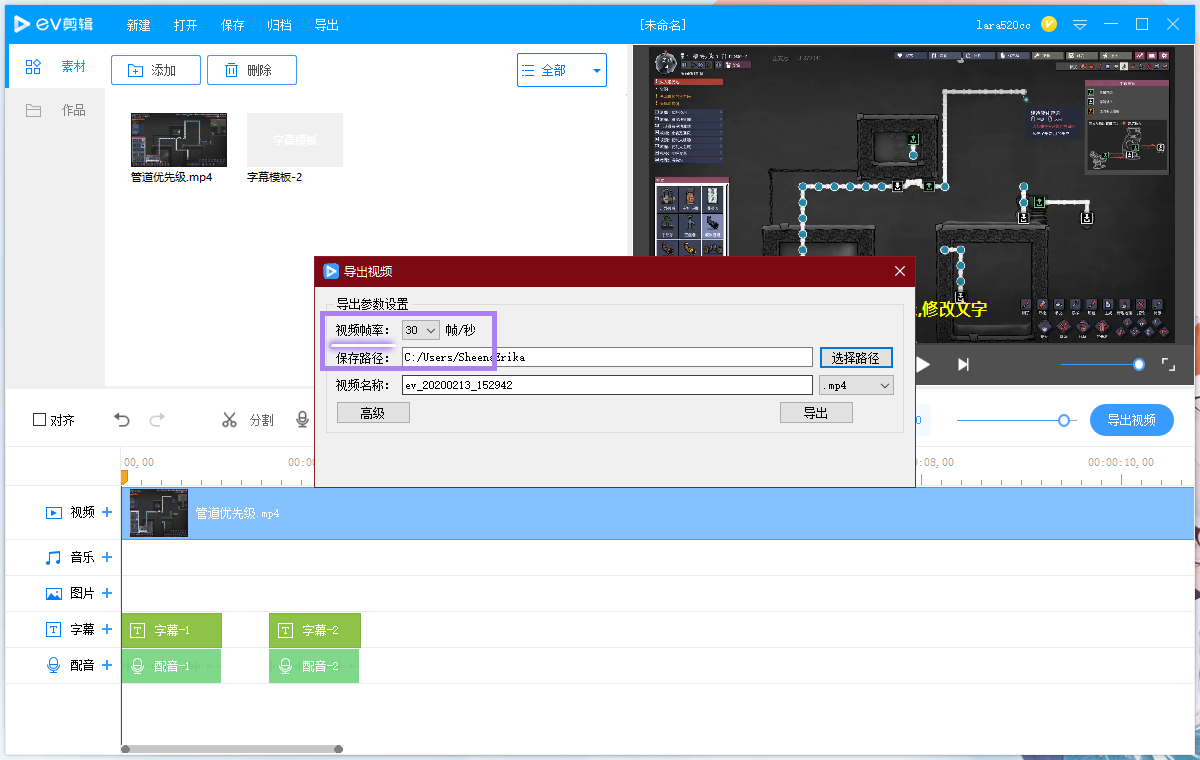Select the 配音-2 voiceover clip

314,666
